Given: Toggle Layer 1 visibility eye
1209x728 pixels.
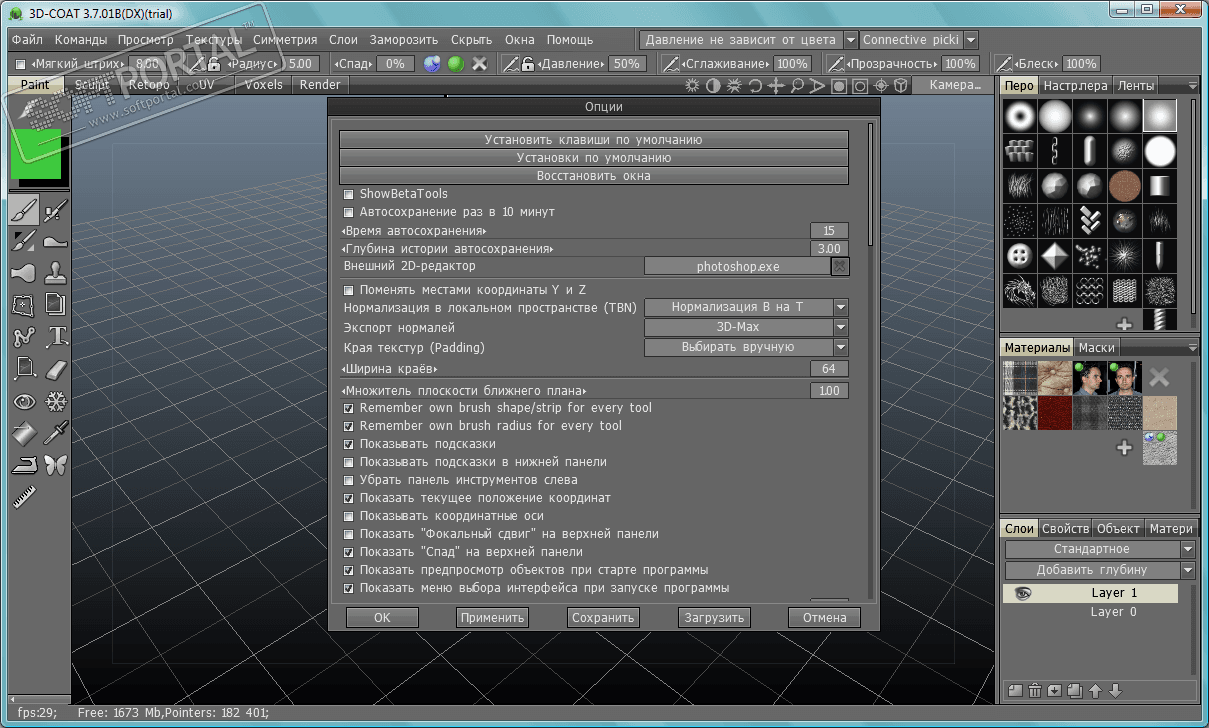Looking at the screenshot, I should pos(1023,593).
